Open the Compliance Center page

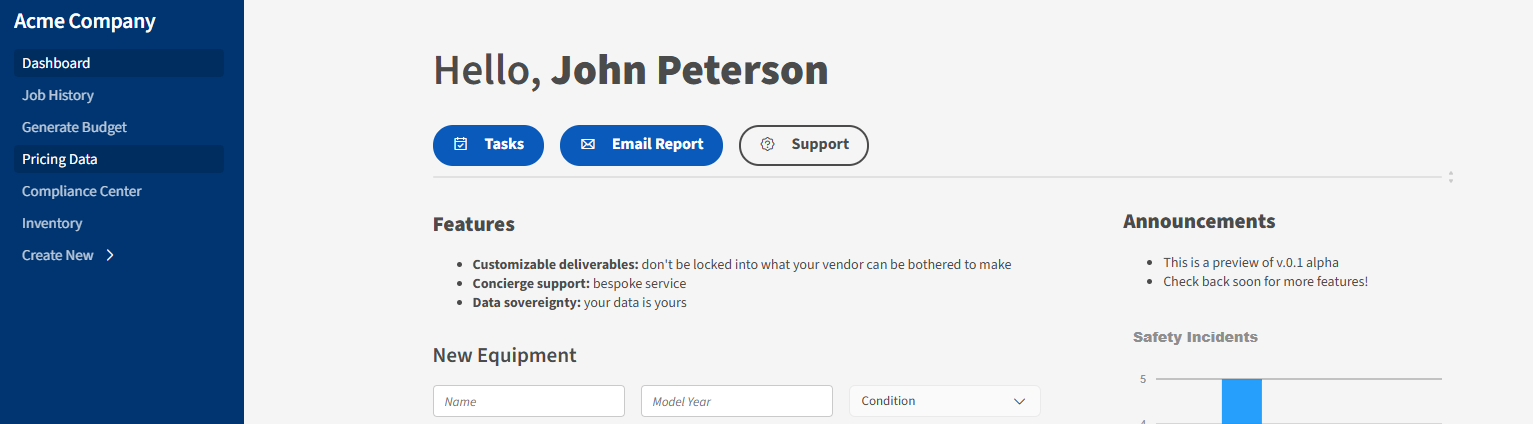[82, 191]
